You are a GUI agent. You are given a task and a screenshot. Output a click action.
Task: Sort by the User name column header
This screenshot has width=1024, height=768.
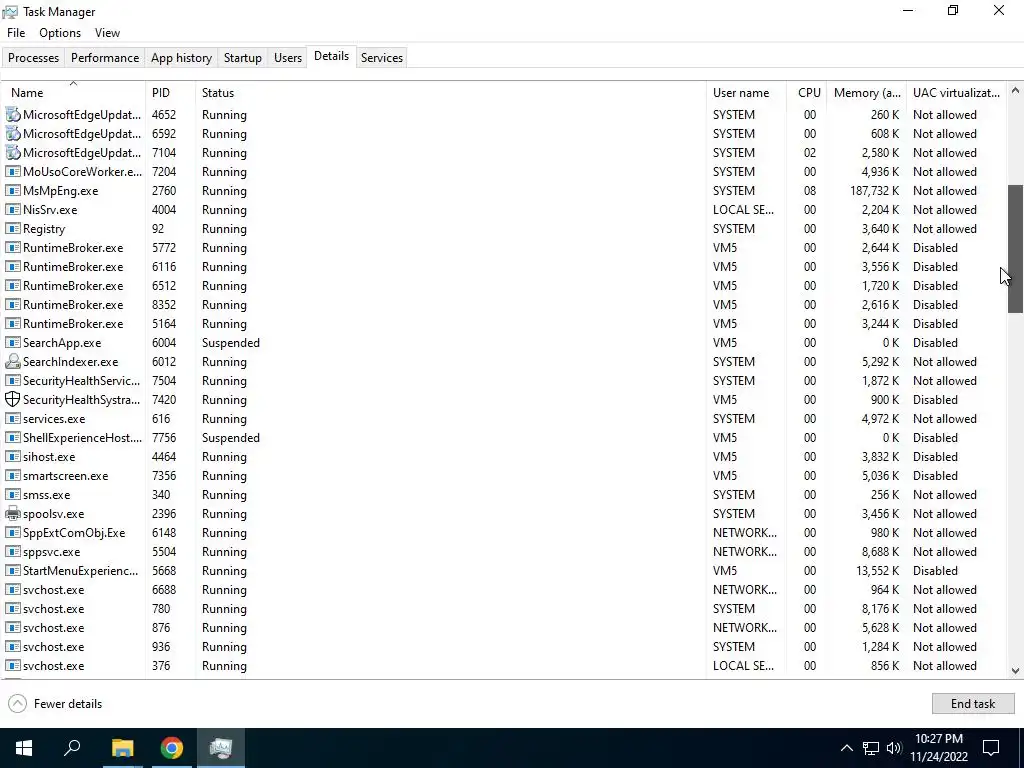[746, 93]
